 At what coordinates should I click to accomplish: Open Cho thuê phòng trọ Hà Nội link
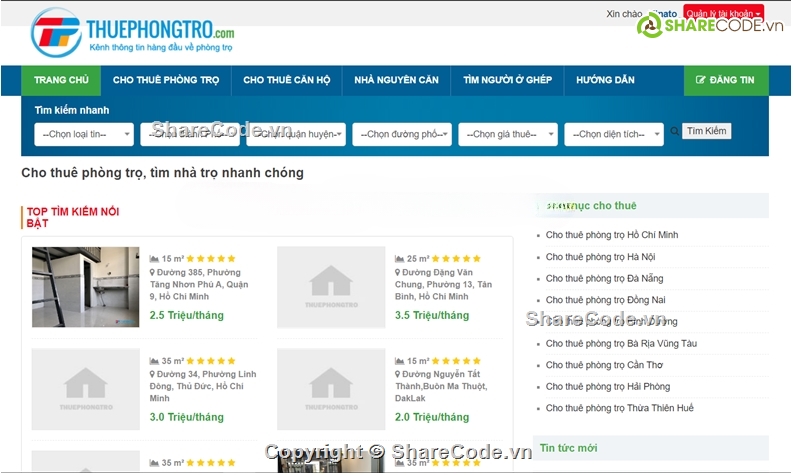[x=600, y=257]
